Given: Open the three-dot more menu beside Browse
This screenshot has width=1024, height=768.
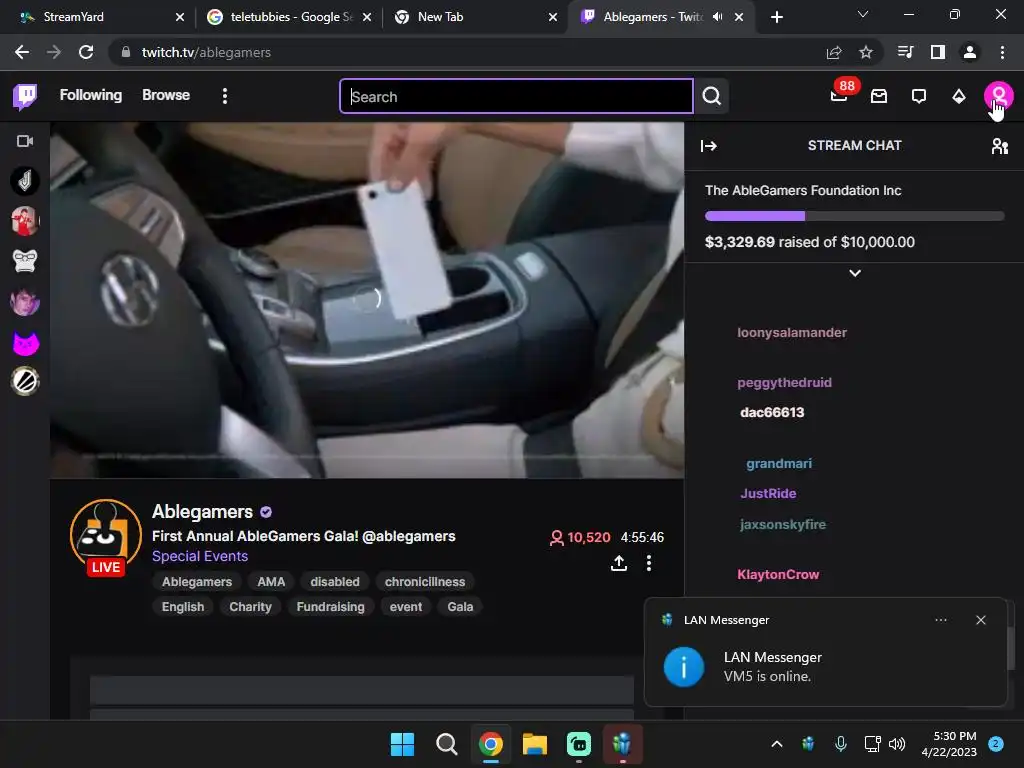Looking at the screenshot, I should pos(225,97).
